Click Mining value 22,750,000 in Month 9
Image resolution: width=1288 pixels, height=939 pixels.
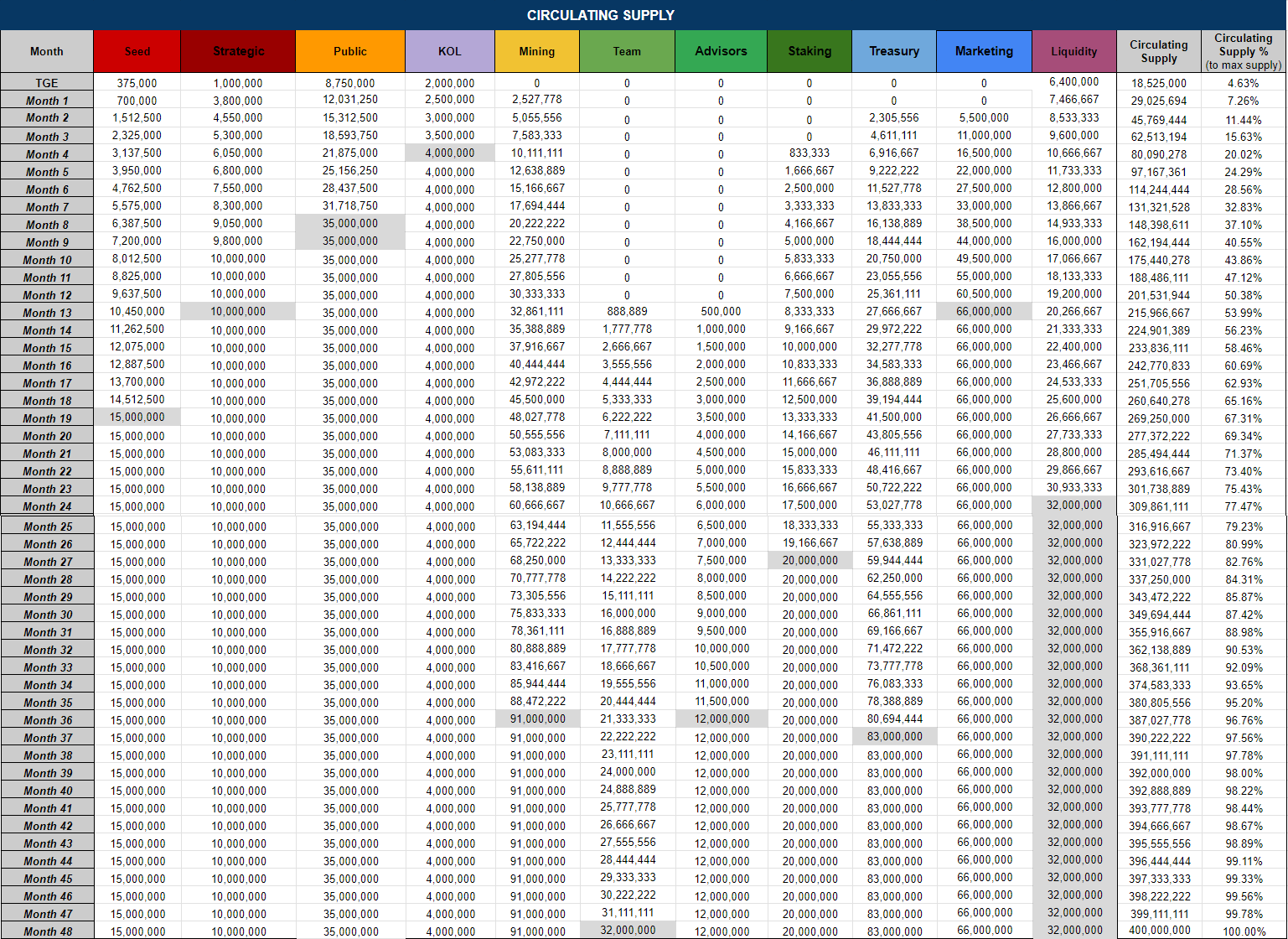coord(537,241)
